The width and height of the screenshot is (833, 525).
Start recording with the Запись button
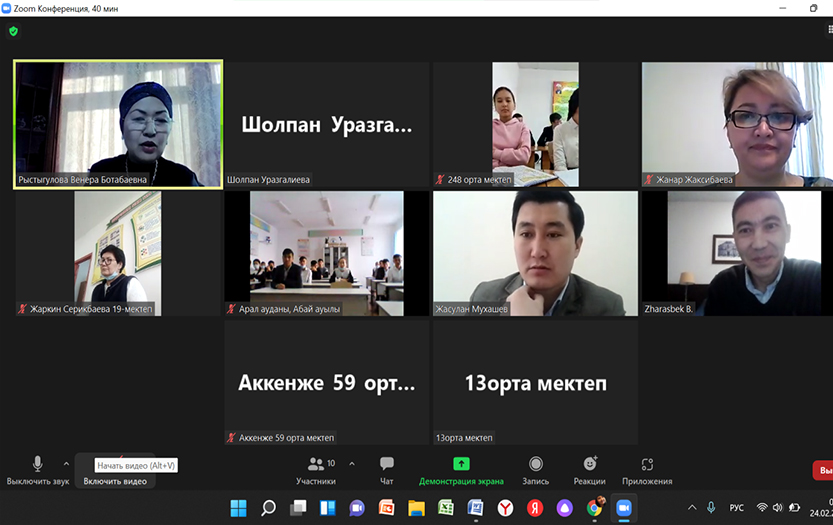point(536,469)
